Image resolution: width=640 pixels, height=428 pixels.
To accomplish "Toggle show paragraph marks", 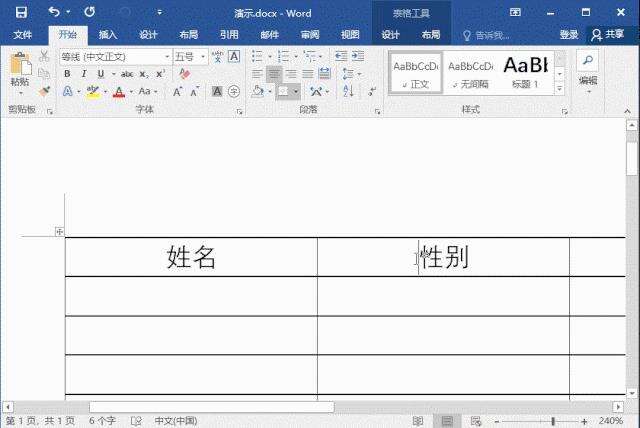I will click(372, 91).
